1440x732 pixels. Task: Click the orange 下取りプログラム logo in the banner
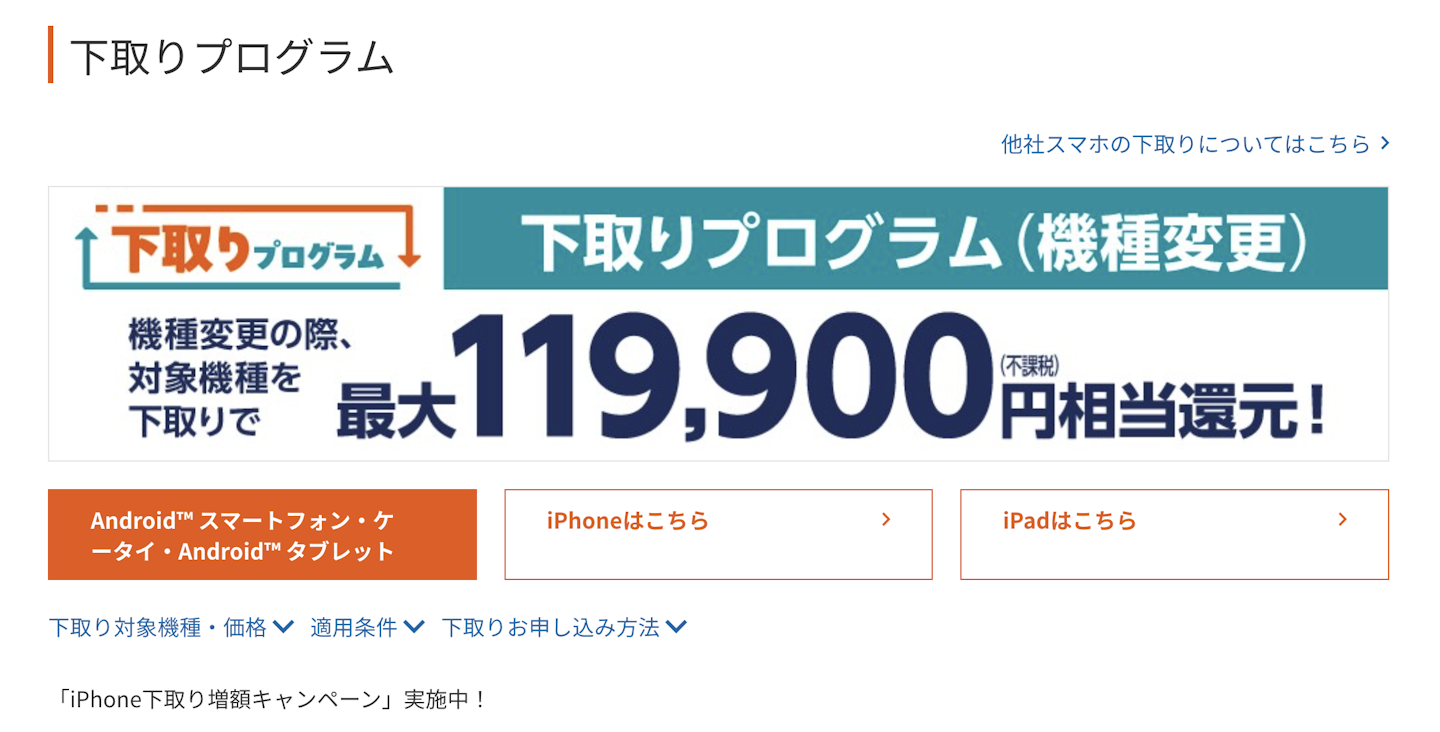[249, 246]
